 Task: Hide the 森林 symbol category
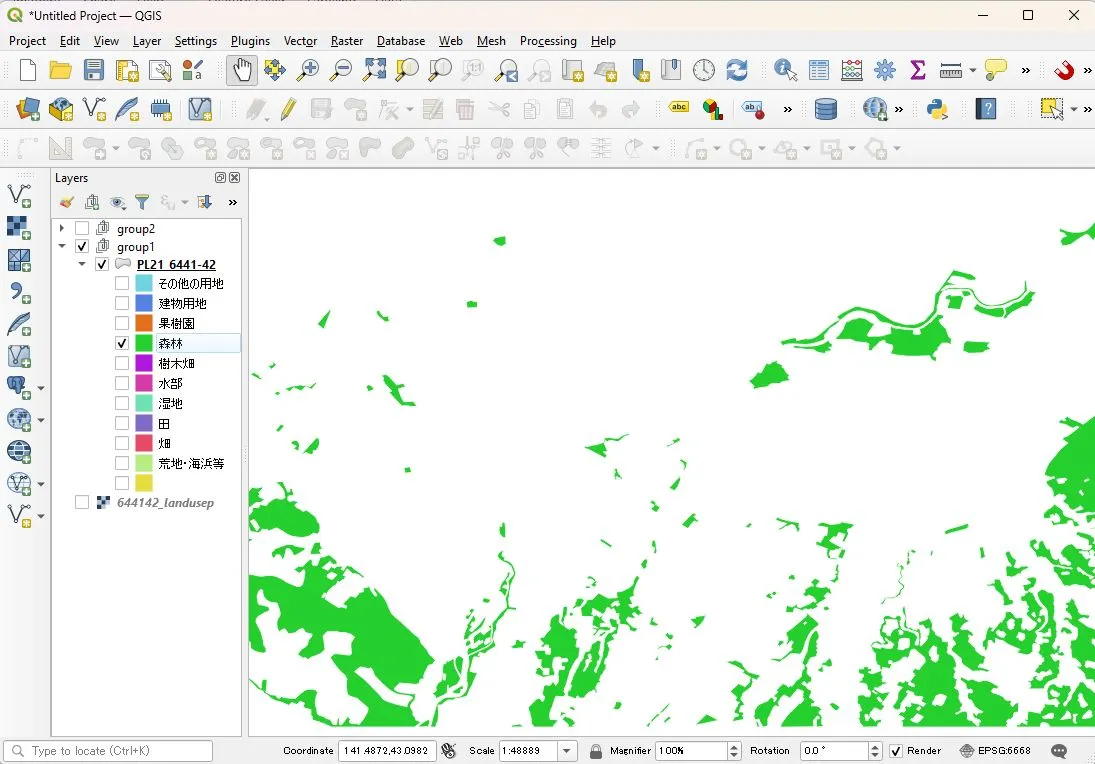[x=122, y=342]
